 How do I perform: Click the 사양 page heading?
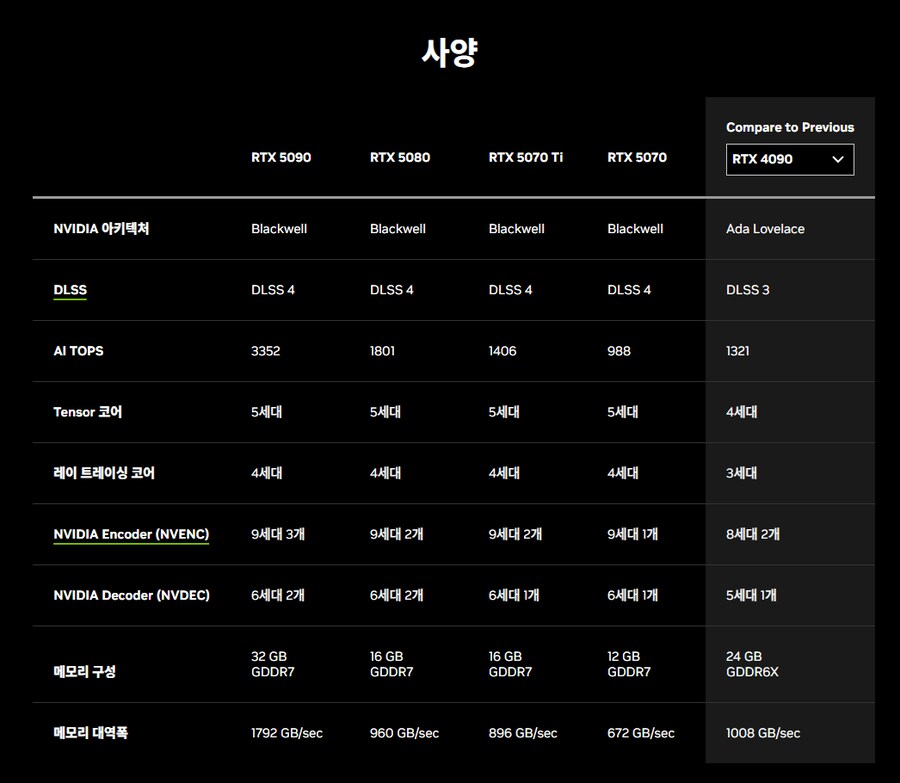click(449, 53)
